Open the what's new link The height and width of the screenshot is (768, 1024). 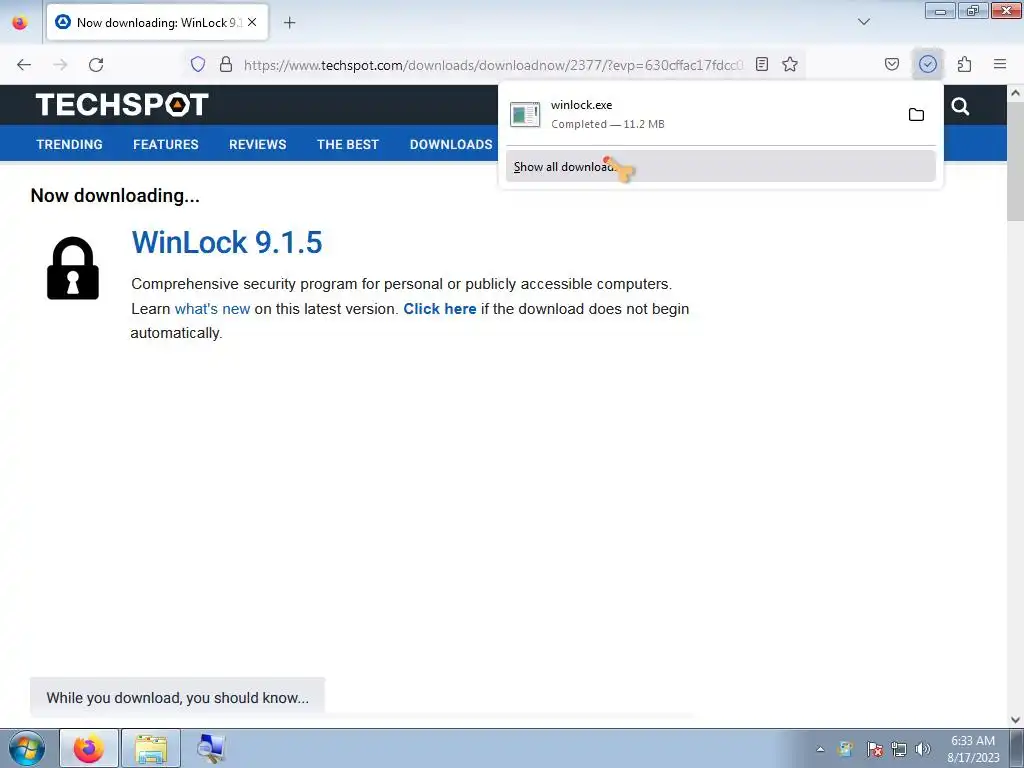(212, 309)
